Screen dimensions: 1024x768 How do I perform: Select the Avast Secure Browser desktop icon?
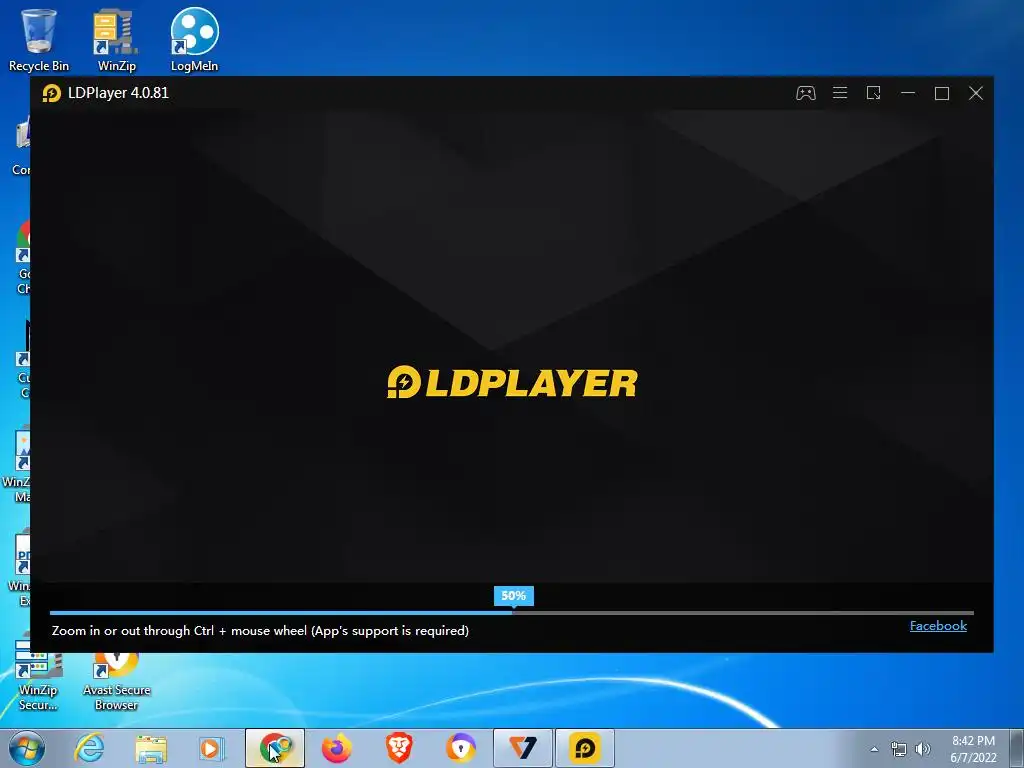pos(116,682)
